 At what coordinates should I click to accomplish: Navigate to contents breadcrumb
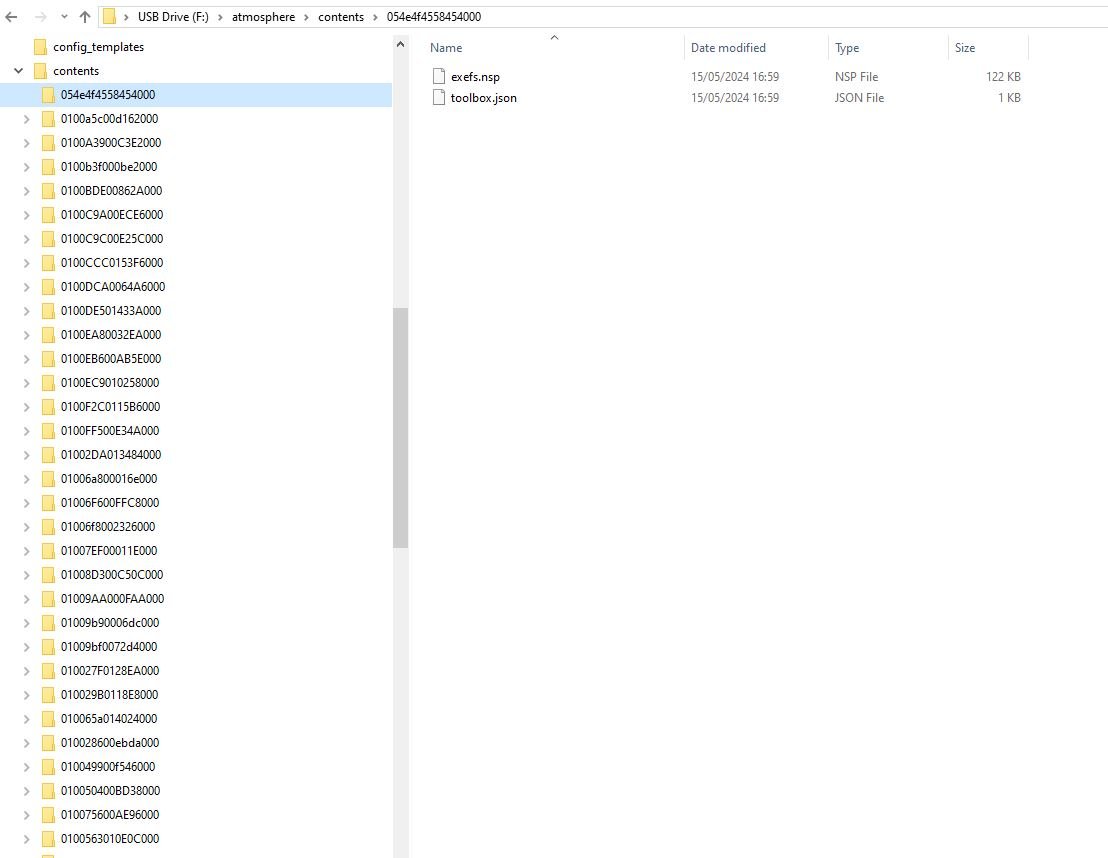tap(341, 17)
